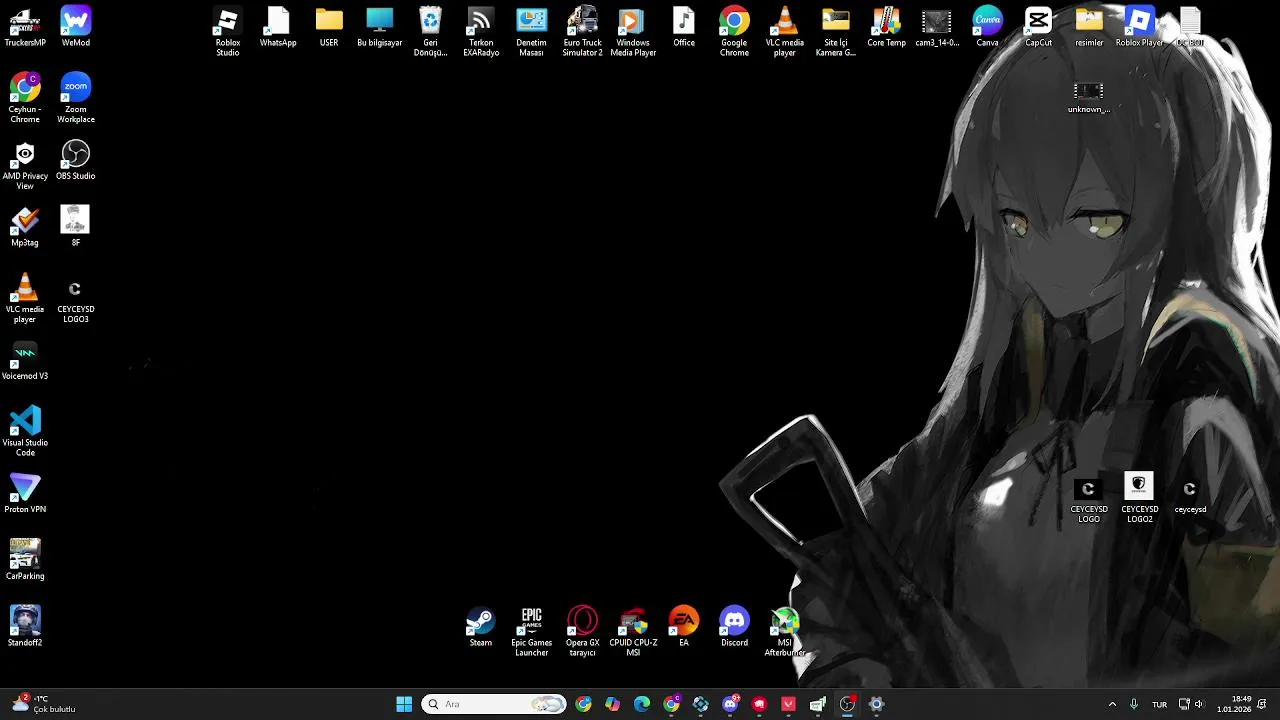Open the Discord desktop shortcut
This screenshot has height=720, width=1280.
(734, 627)
